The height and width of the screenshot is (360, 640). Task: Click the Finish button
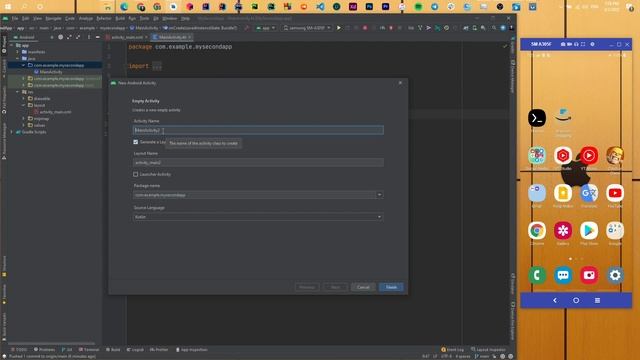click(x=391, y=287)
